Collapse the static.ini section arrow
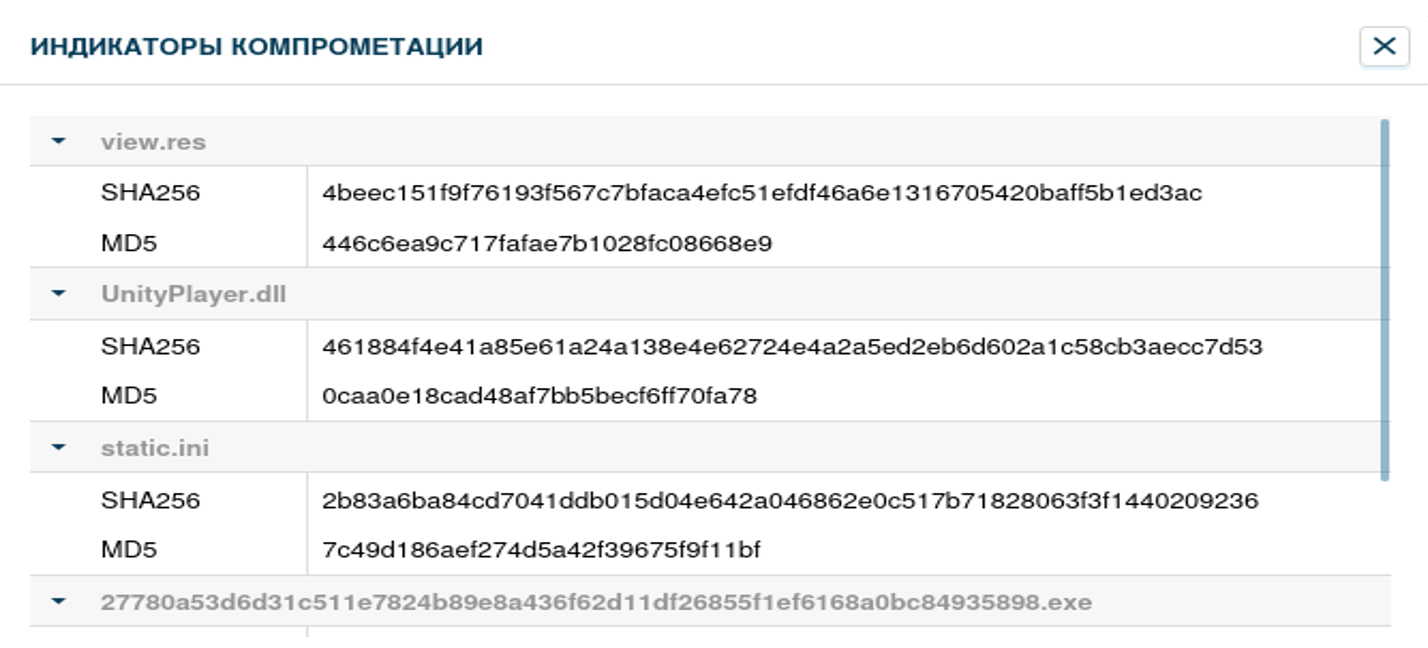Image resolution: width=1428 pixels, height=648 pixels. tap(58, 447)
